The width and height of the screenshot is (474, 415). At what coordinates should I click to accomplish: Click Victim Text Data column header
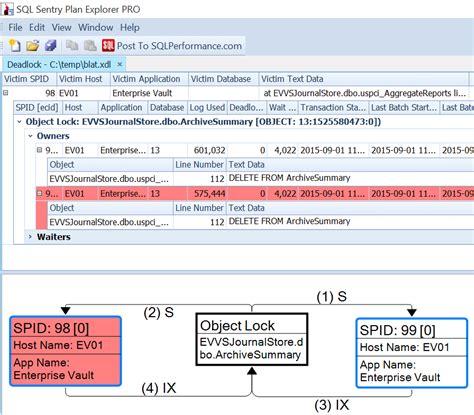(364, 79)
